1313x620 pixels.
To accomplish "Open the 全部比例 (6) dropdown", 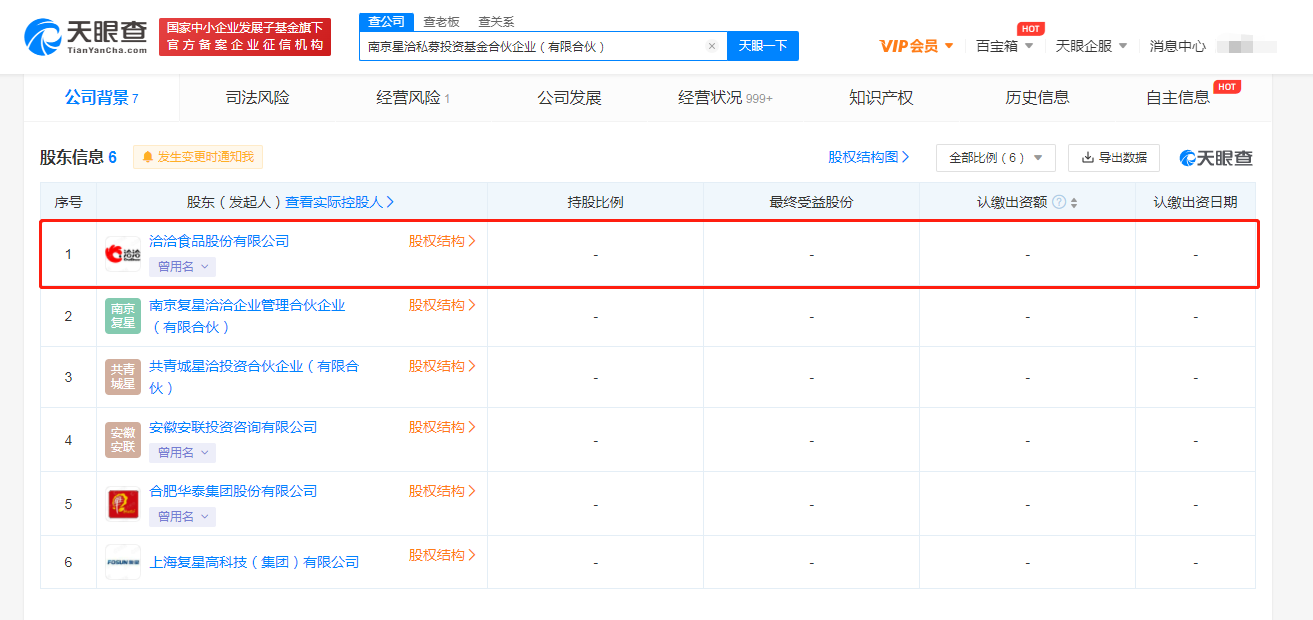I will point(996,158).
